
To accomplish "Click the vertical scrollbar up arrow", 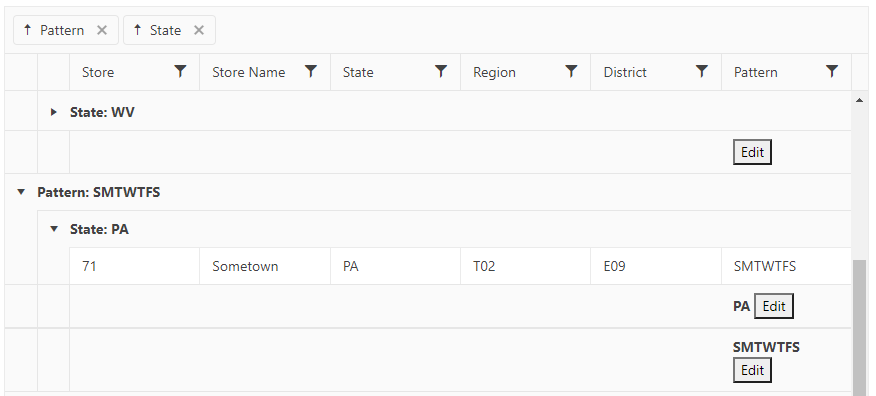I will point(859,100).
